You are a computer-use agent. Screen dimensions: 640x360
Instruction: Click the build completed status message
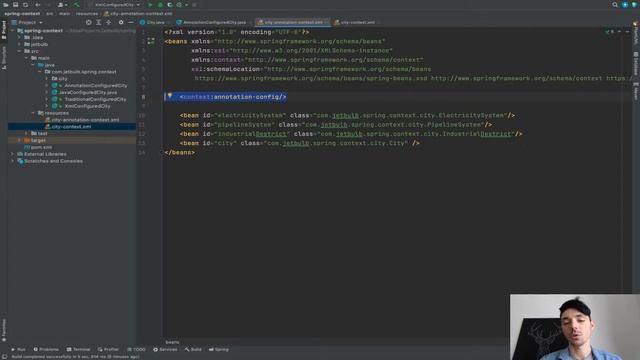76,357
